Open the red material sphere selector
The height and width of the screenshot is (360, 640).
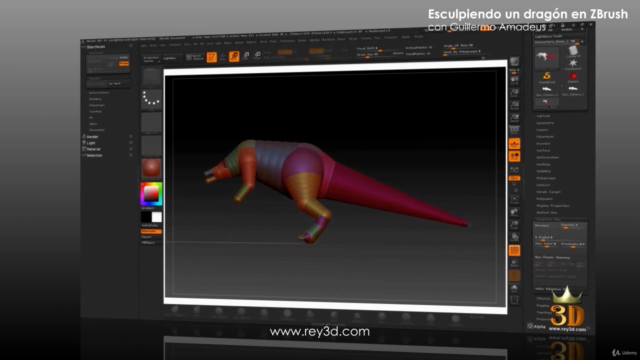click(x=151, y=168)
